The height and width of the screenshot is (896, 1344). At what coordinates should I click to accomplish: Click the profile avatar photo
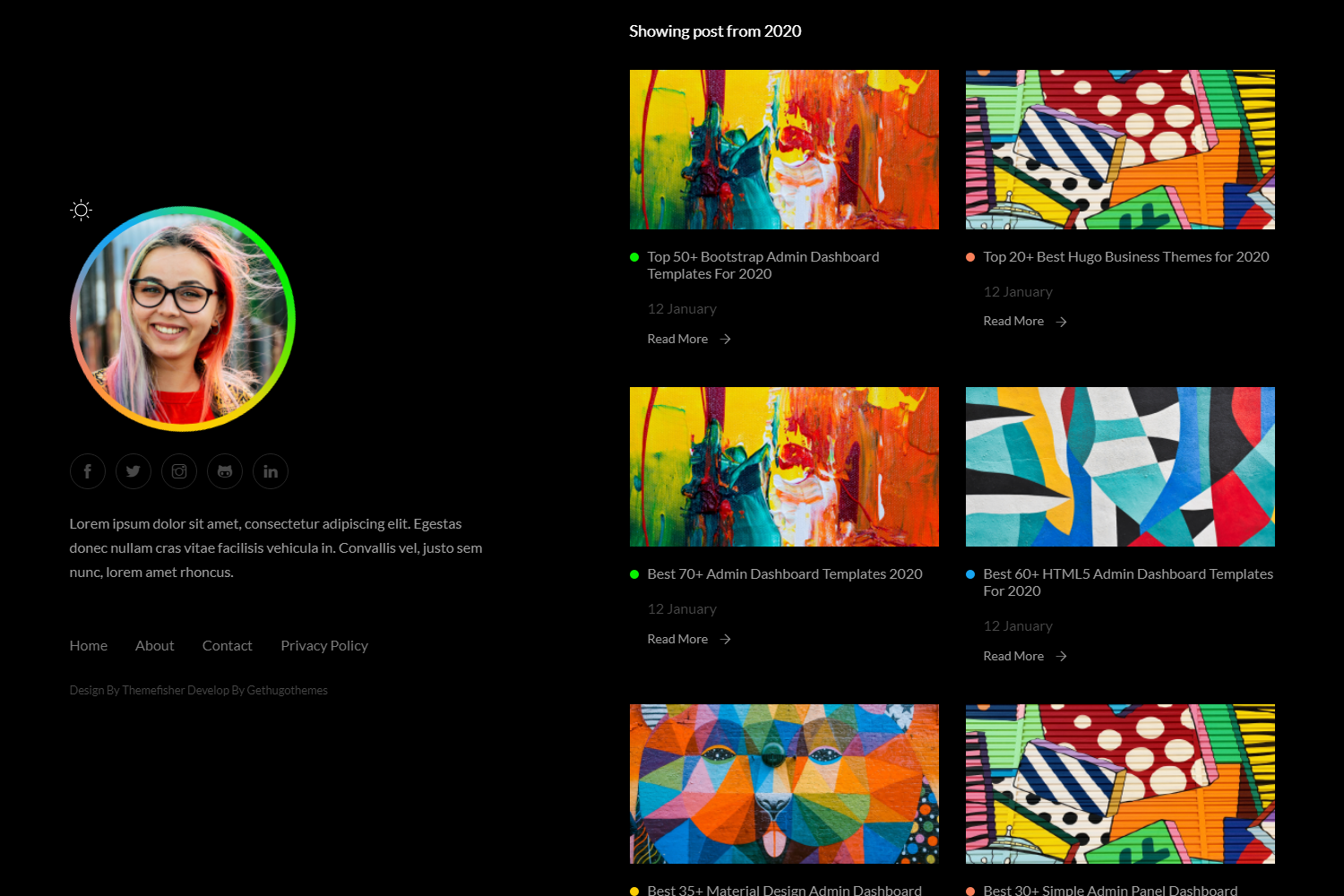pos(183,319)
